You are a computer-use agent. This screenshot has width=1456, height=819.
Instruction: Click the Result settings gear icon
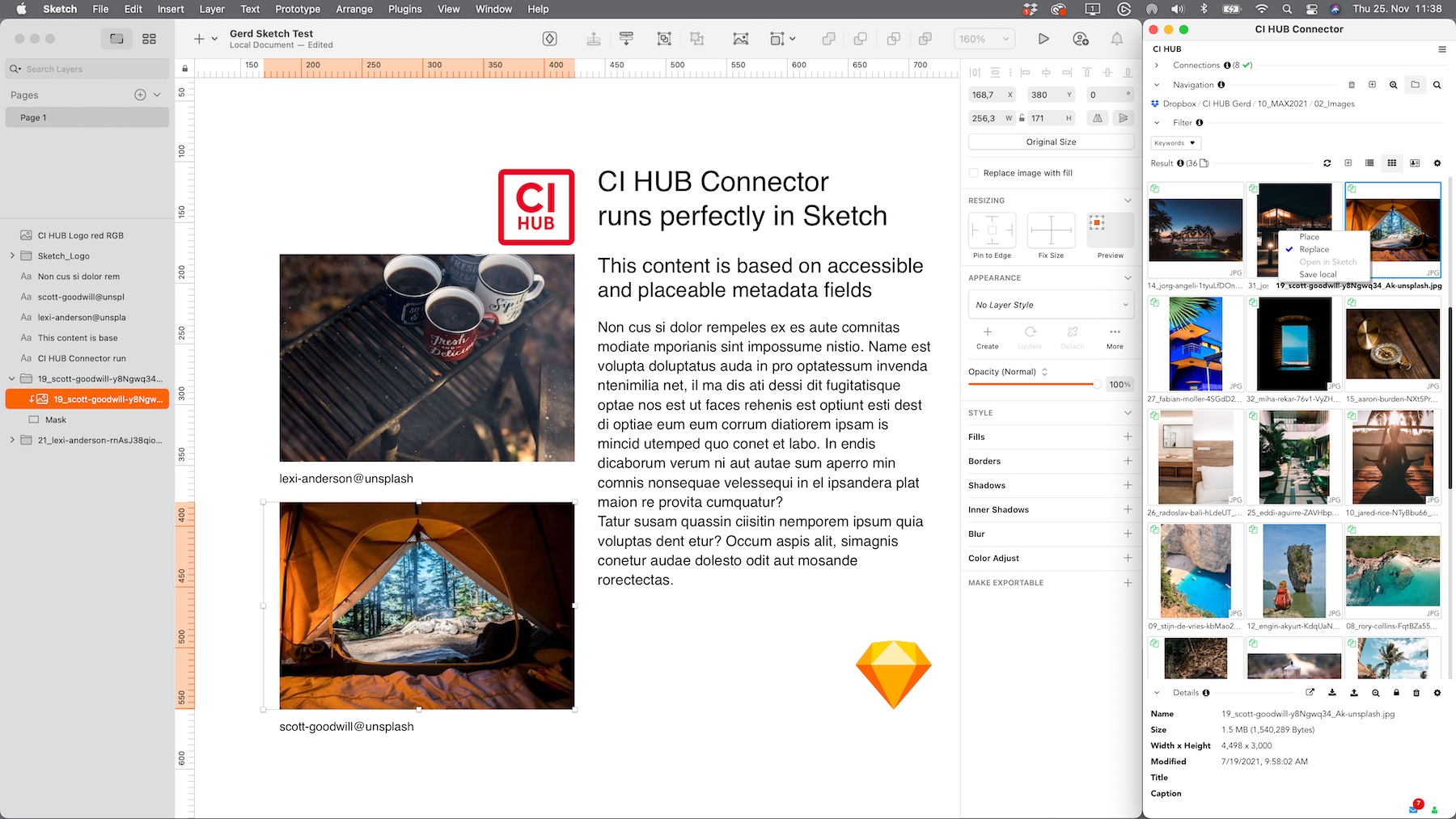(x=1437, y=163)
